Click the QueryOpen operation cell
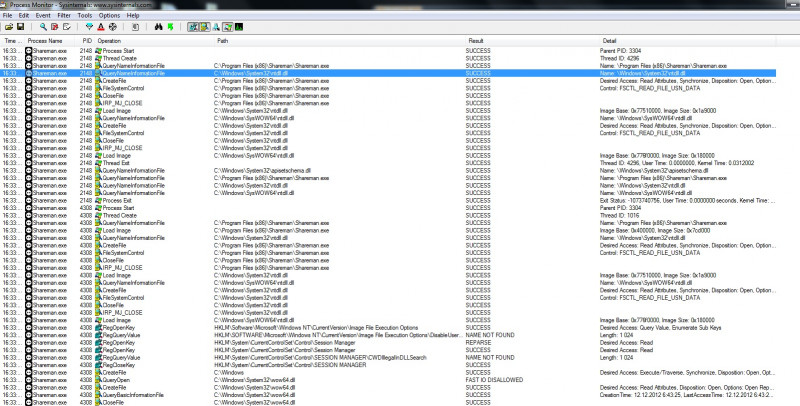This screenshot has width=800, height=406. pyautogui.click(x=116, y=380)
